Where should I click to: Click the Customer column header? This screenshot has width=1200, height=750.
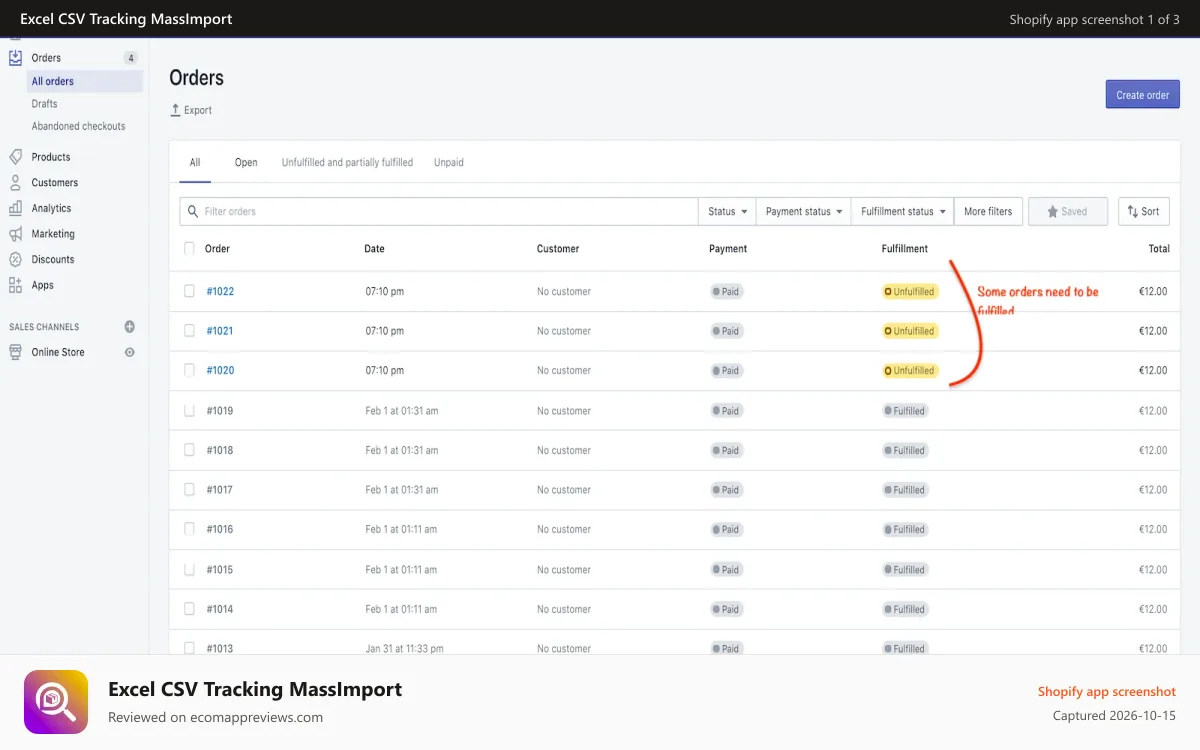558,249
